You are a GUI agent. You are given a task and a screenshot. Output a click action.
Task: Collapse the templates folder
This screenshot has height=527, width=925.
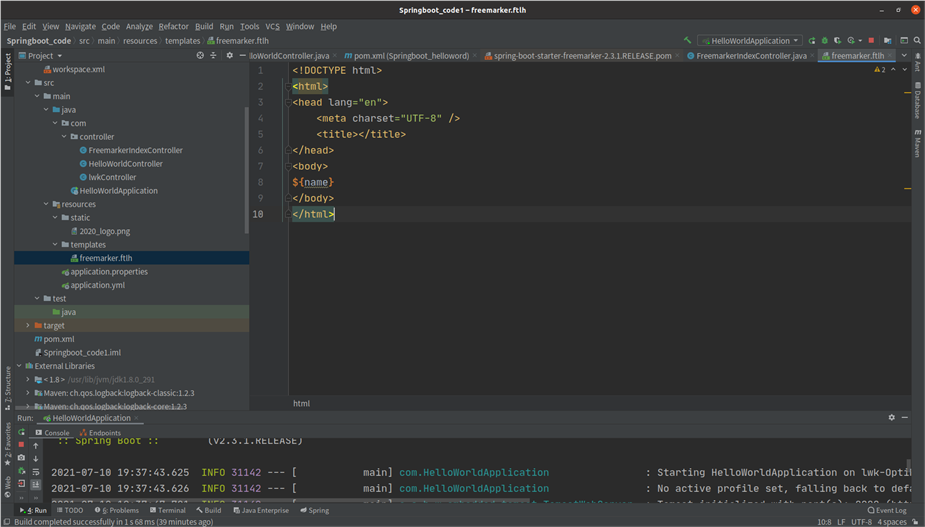(55, 244)
